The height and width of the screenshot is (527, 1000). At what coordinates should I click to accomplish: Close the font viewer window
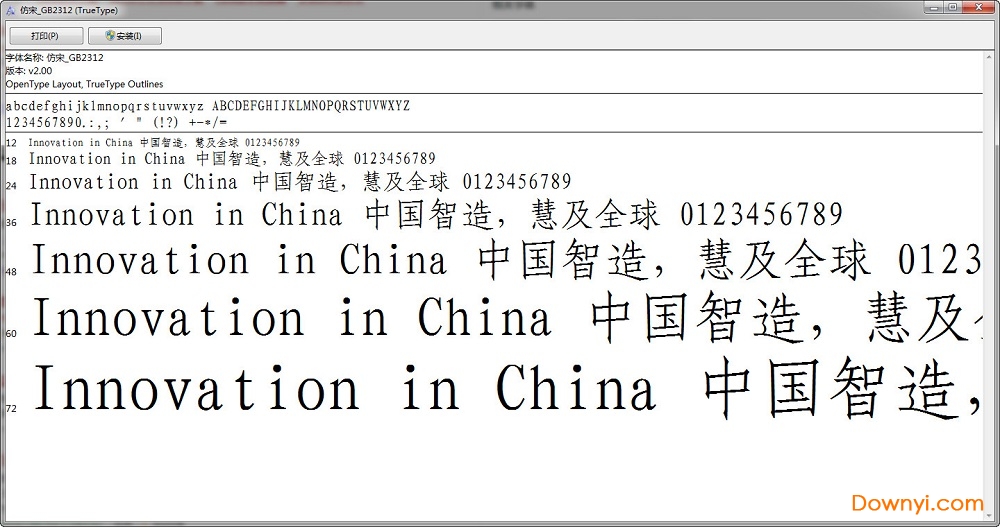(x=979, y=7)
